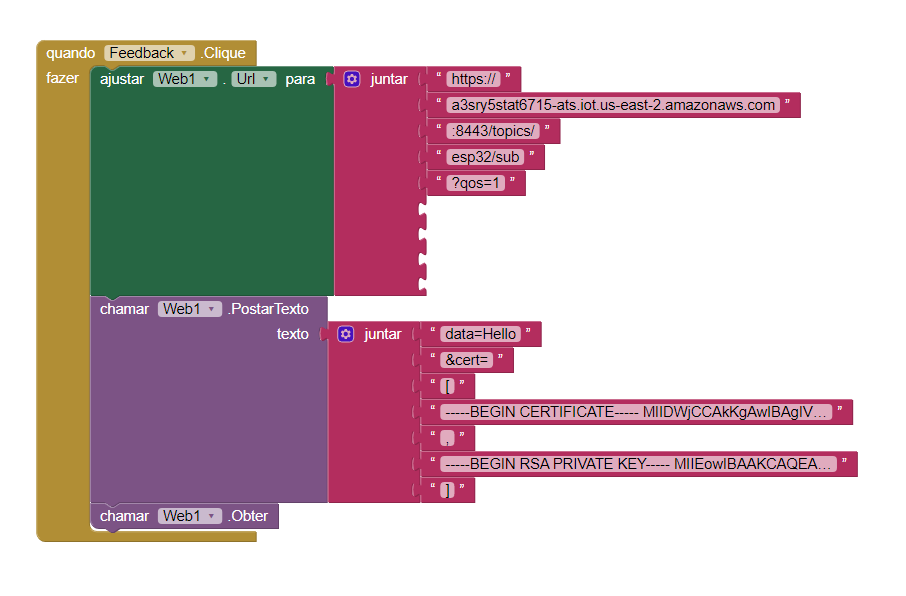Click the gear icon on the Url juntar block
Viewport: 906px width, 596px height.
[x=351, y=79]
